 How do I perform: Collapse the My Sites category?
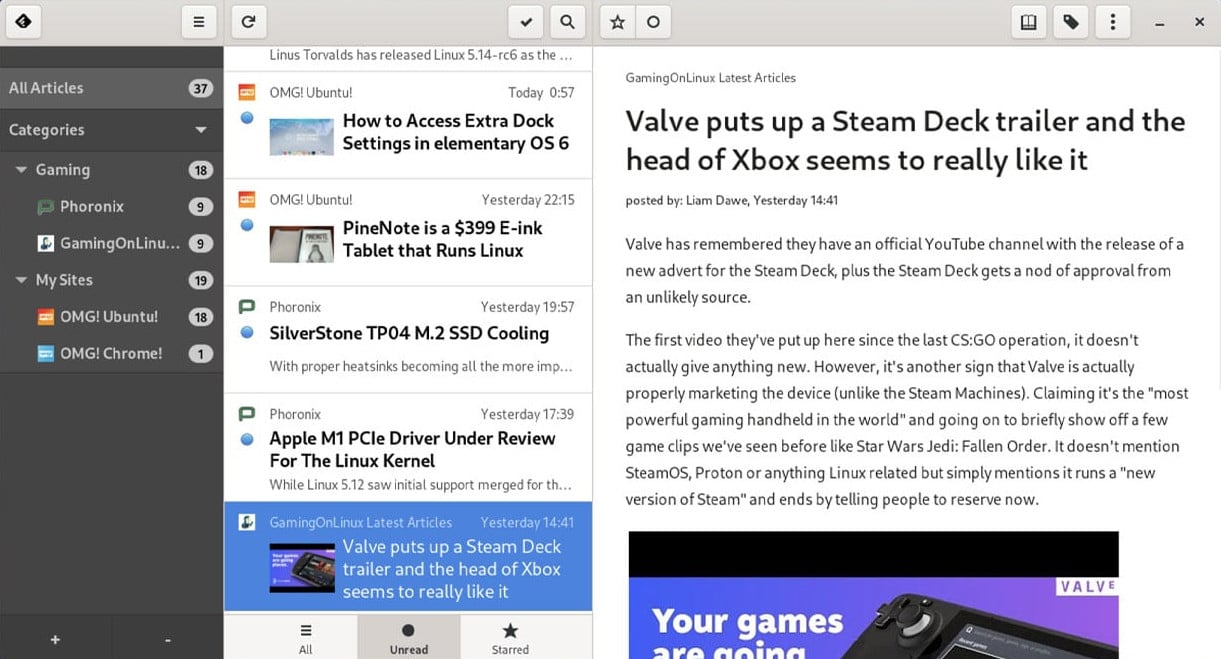(21, 280)
